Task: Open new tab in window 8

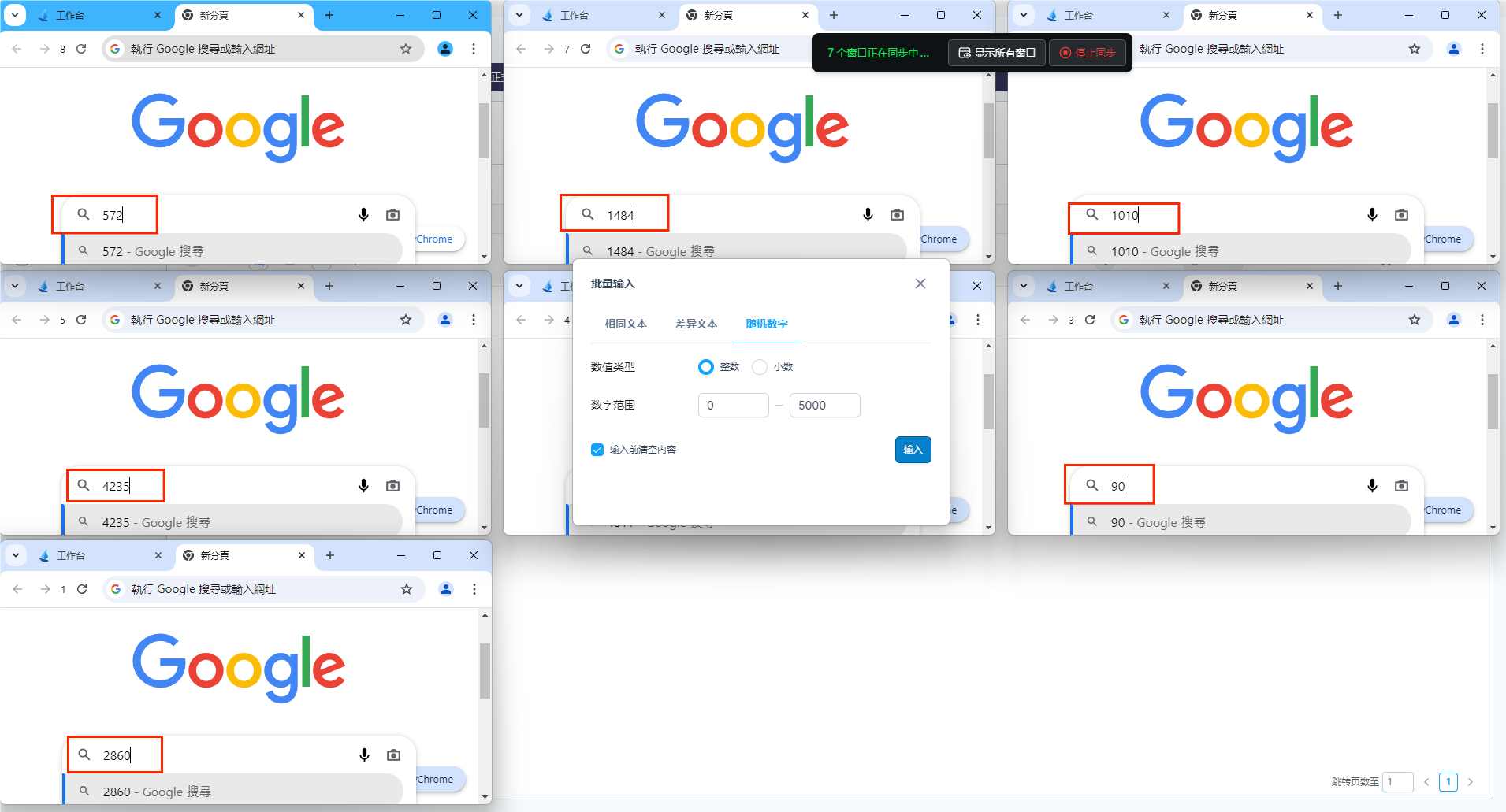Action: (329, 15)
